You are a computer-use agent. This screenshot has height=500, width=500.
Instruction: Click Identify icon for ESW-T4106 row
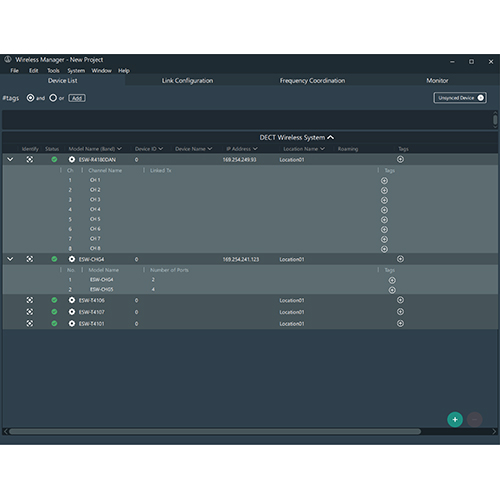click(x=30, y=300)
